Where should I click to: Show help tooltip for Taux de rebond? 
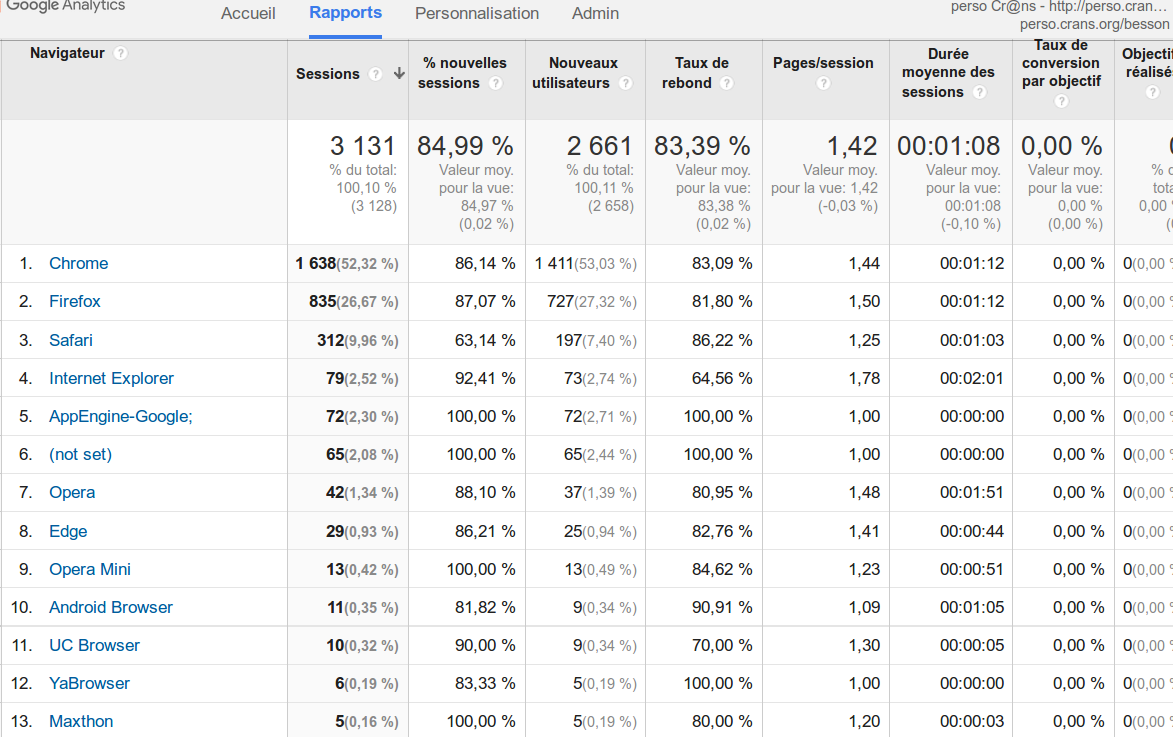click(x=727, y=83)
